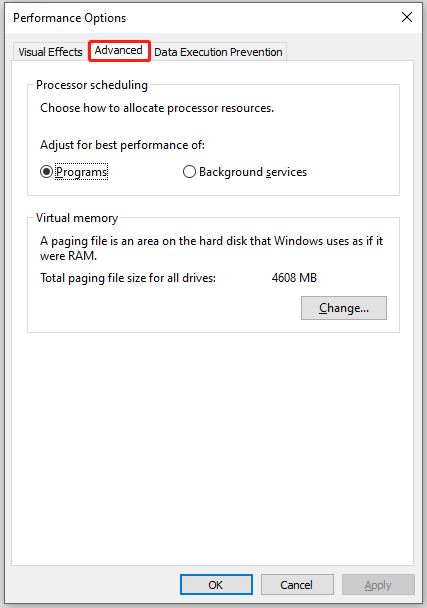Select the Advanced tab
This screenshot has width=427, height=608.
tap(119, 50)
